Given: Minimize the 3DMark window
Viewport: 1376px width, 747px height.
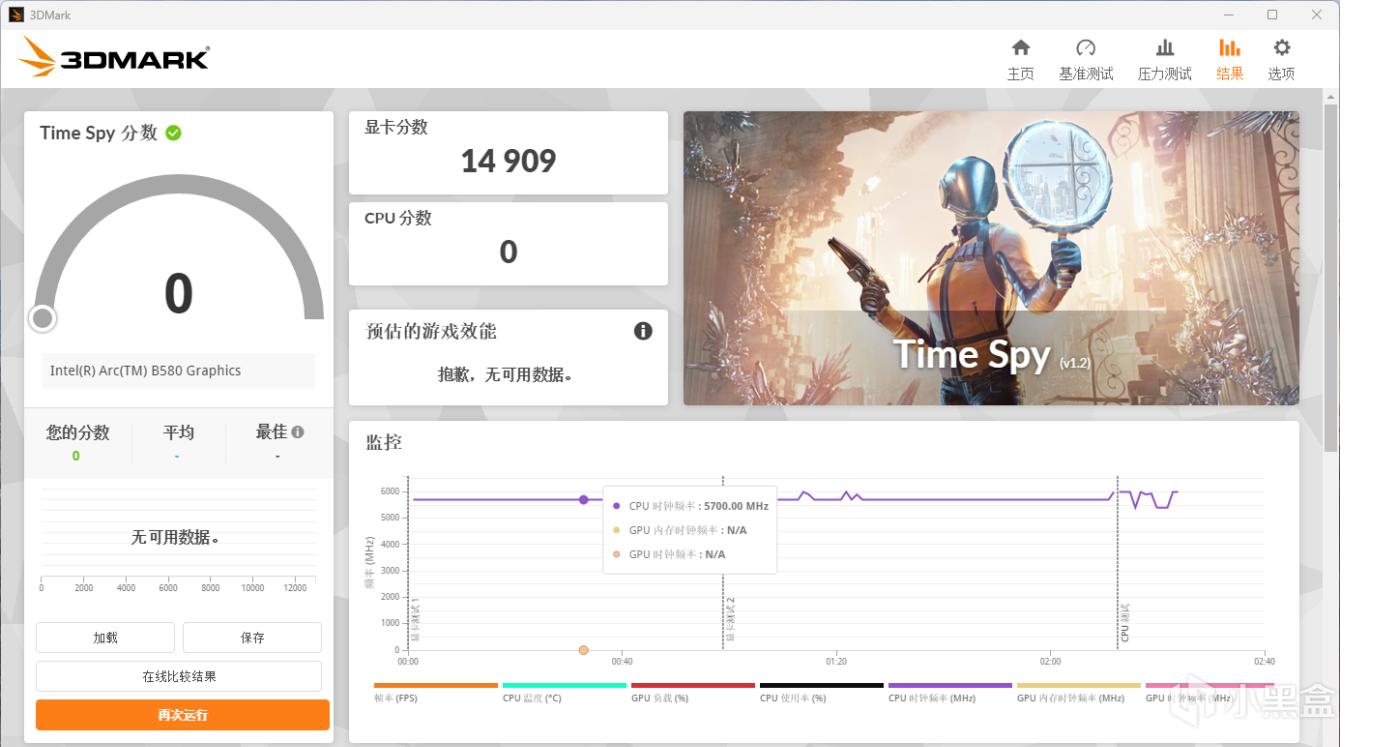Looking at the screenshot, I should (1229, 15).
